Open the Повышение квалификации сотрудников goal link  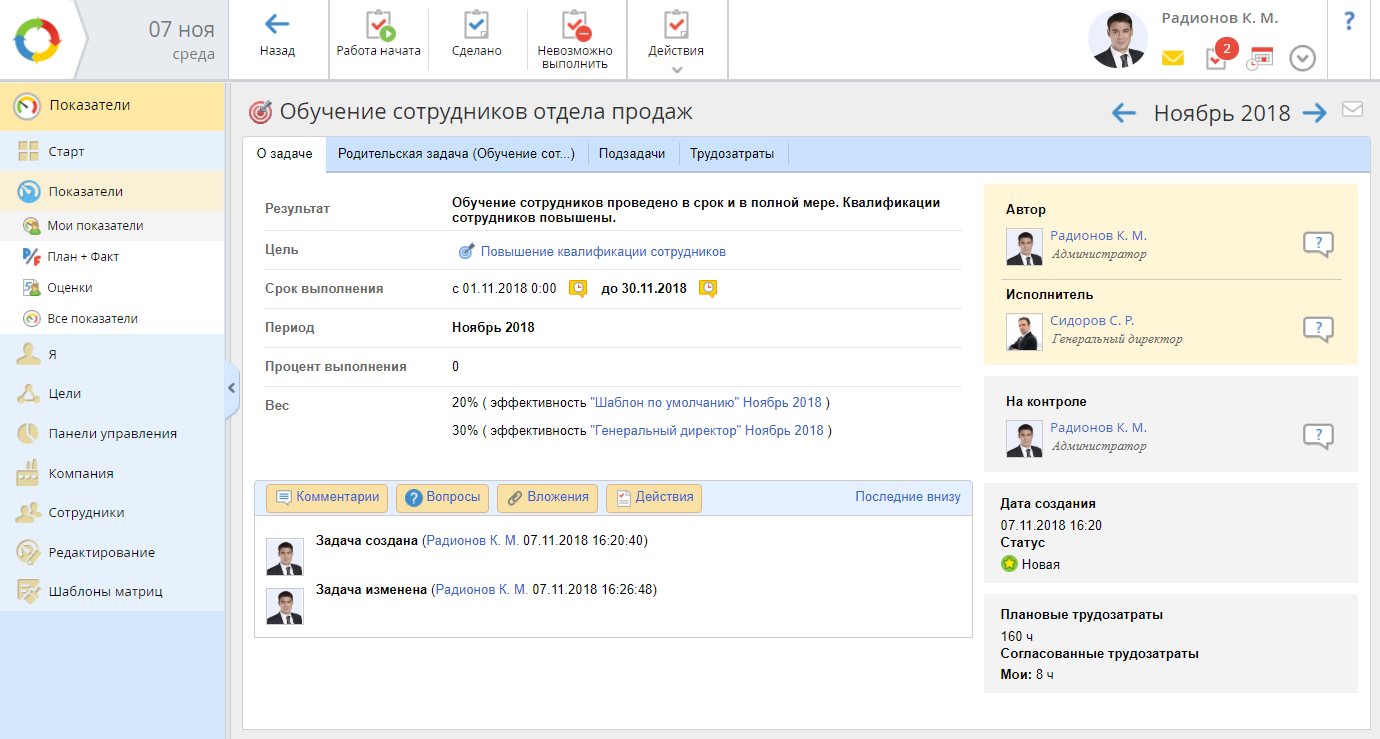[x=603, y=252]
